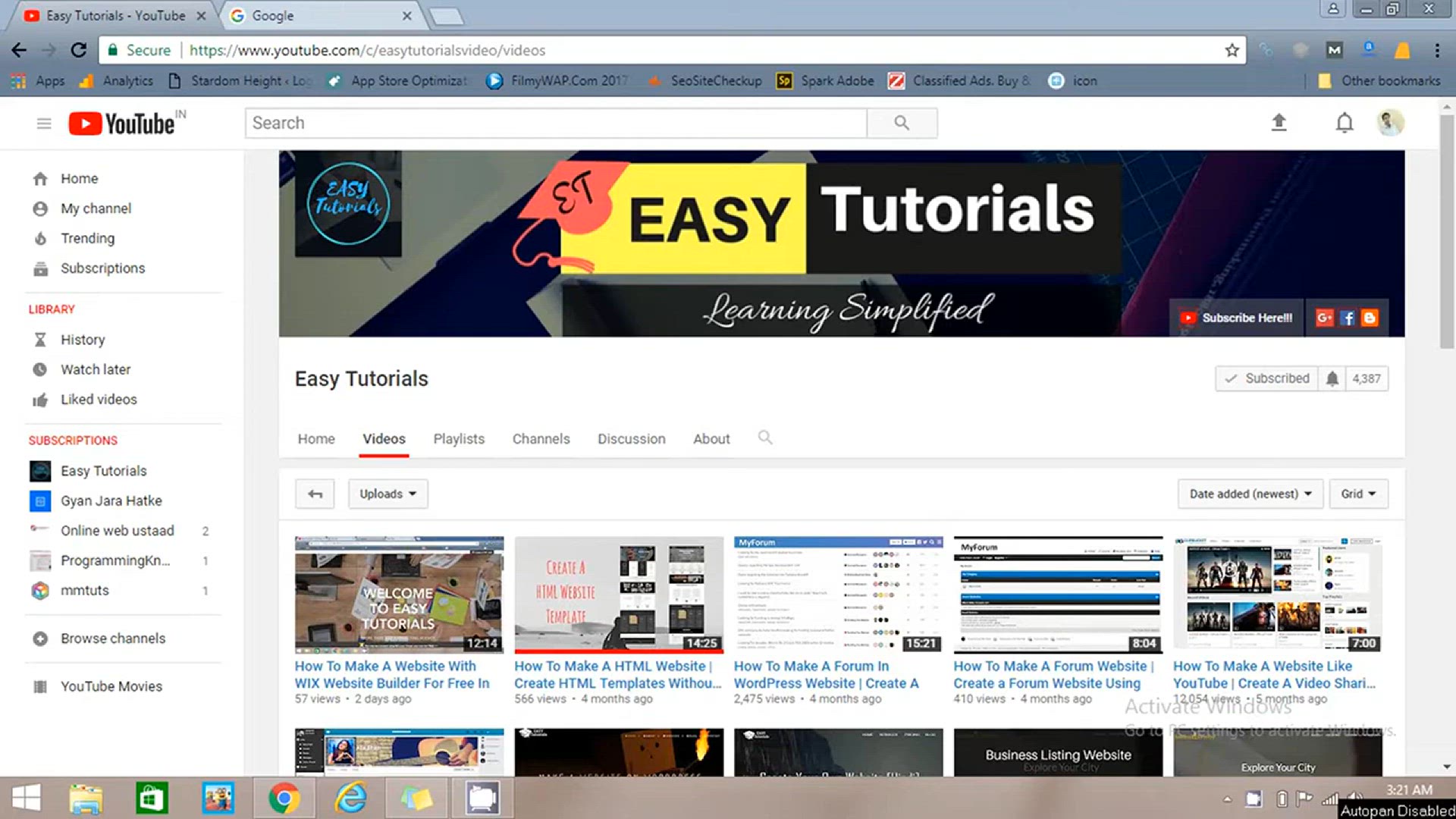
Task: Switch to the channel Home tab
Action: (316, 439)
